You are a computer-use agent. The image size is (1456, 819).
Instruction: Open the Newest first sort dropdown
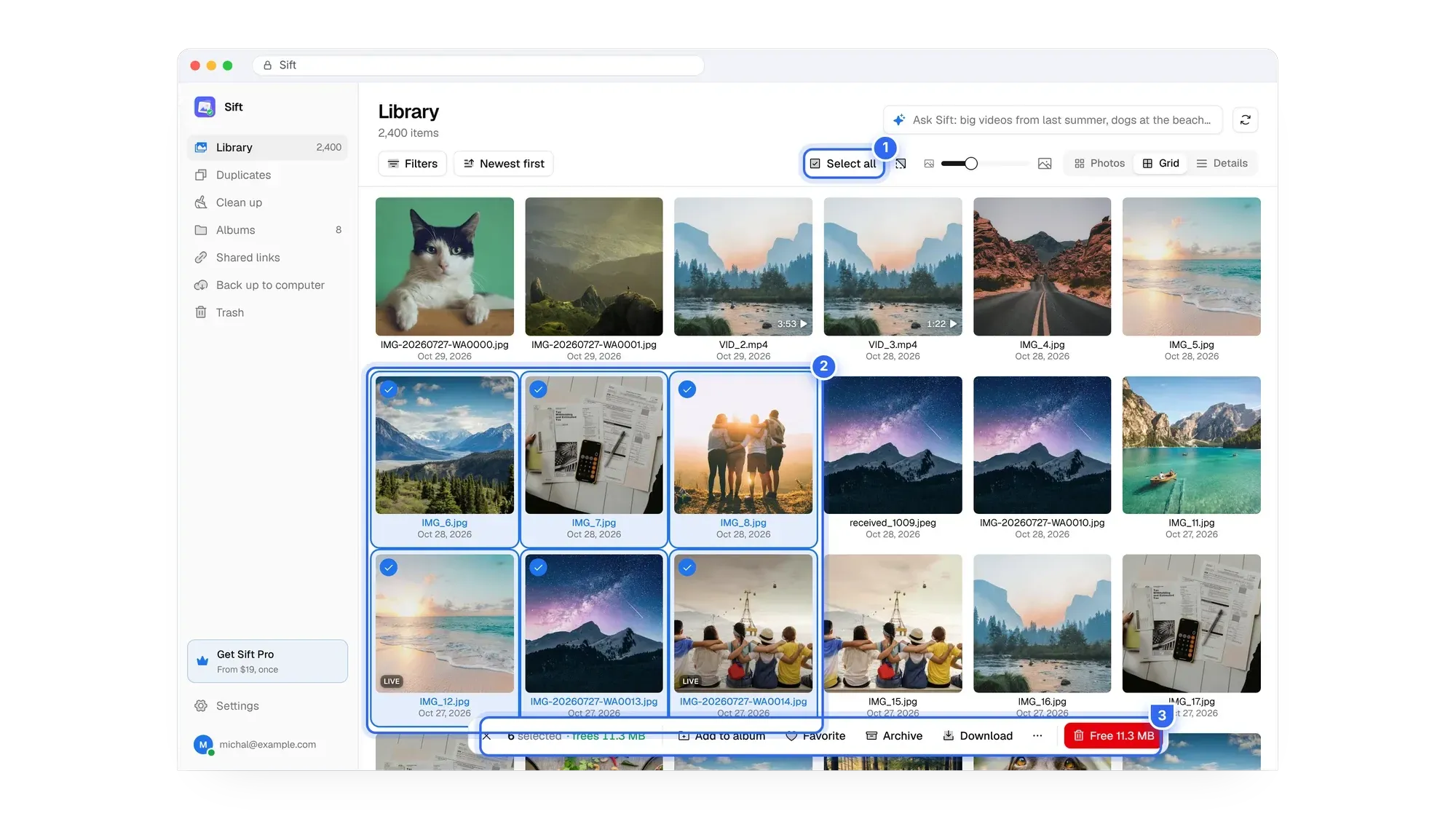click(504, 164)
